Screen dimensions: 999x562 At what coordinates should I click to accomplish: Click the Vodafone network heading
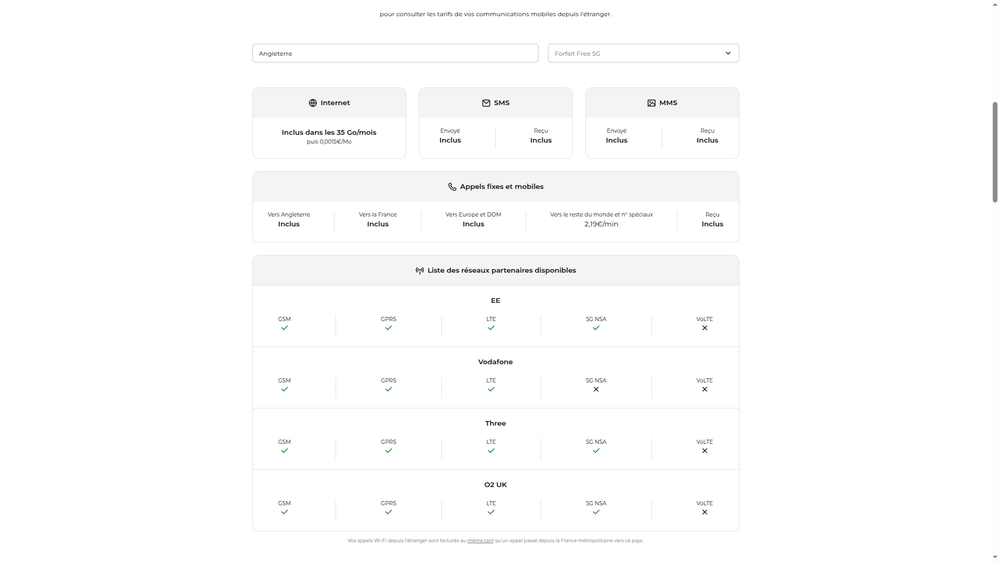pos(495,362)
